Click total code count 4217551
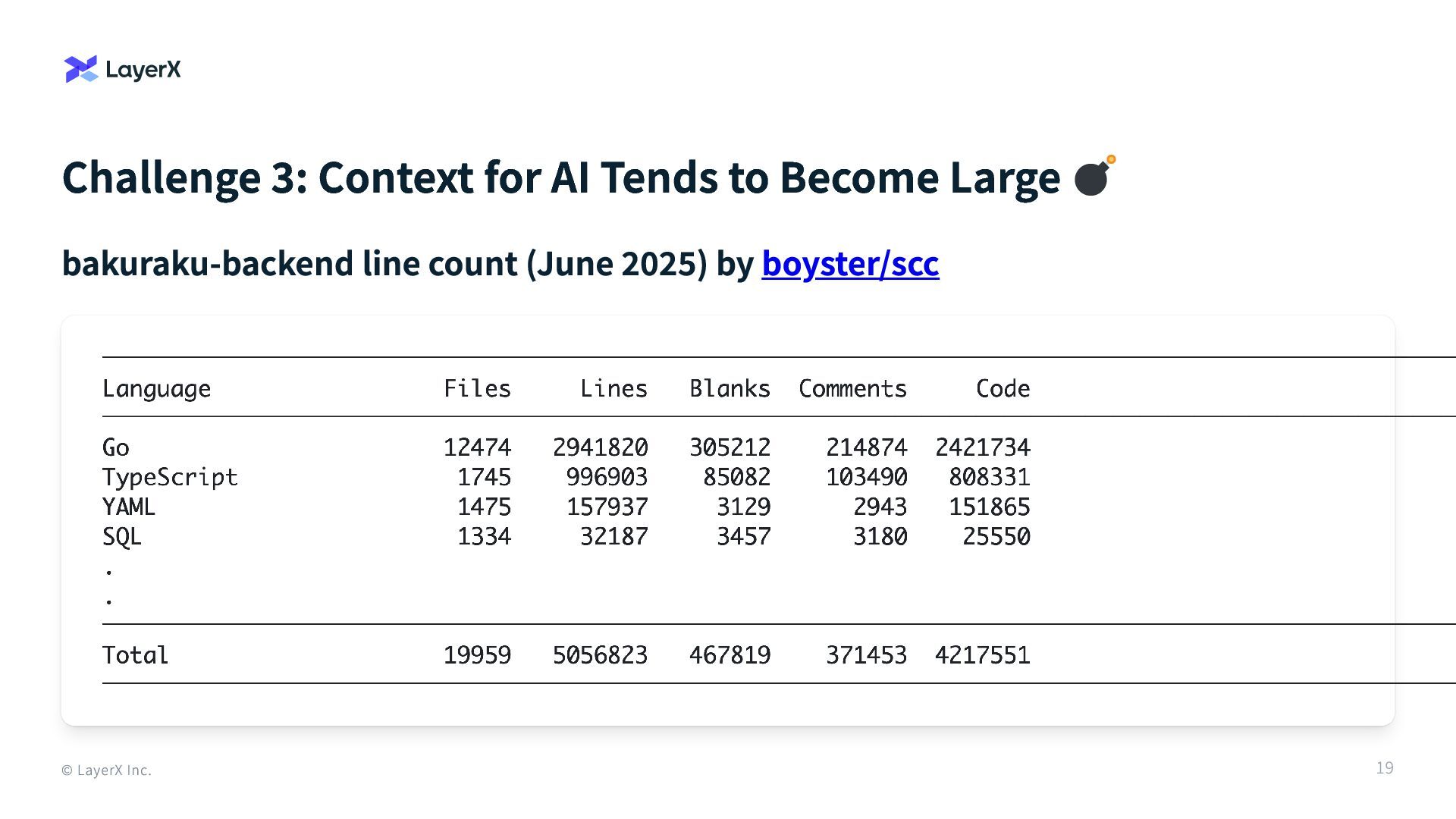This screenshot has height=819, width=1456. (982, 655)
